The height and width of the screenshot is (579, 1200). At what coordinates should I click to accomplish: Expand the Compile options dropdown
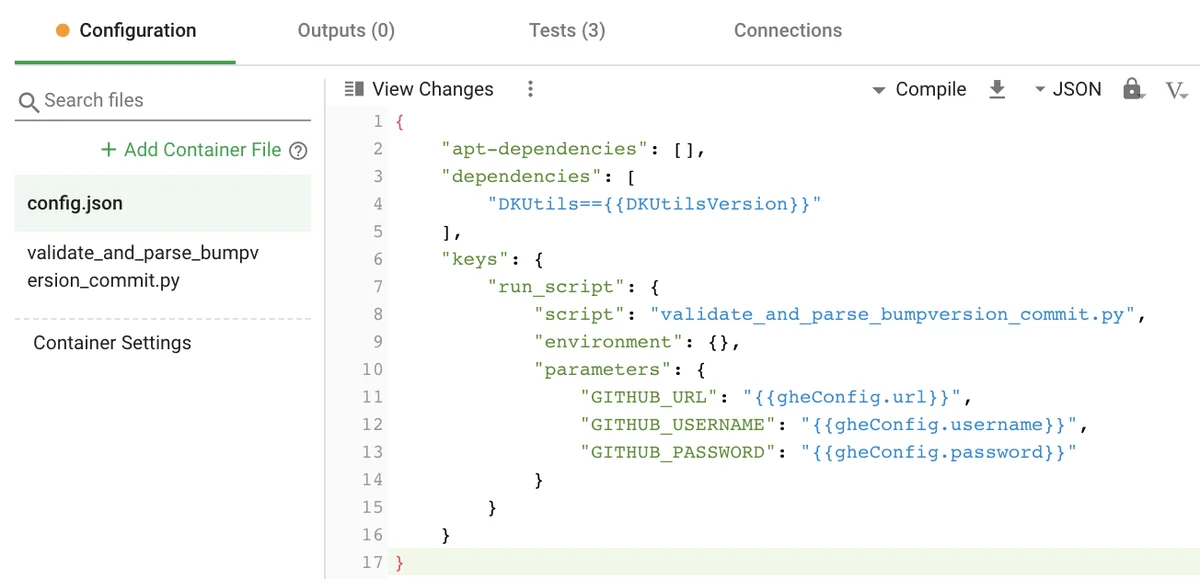[x=878, y=89]
